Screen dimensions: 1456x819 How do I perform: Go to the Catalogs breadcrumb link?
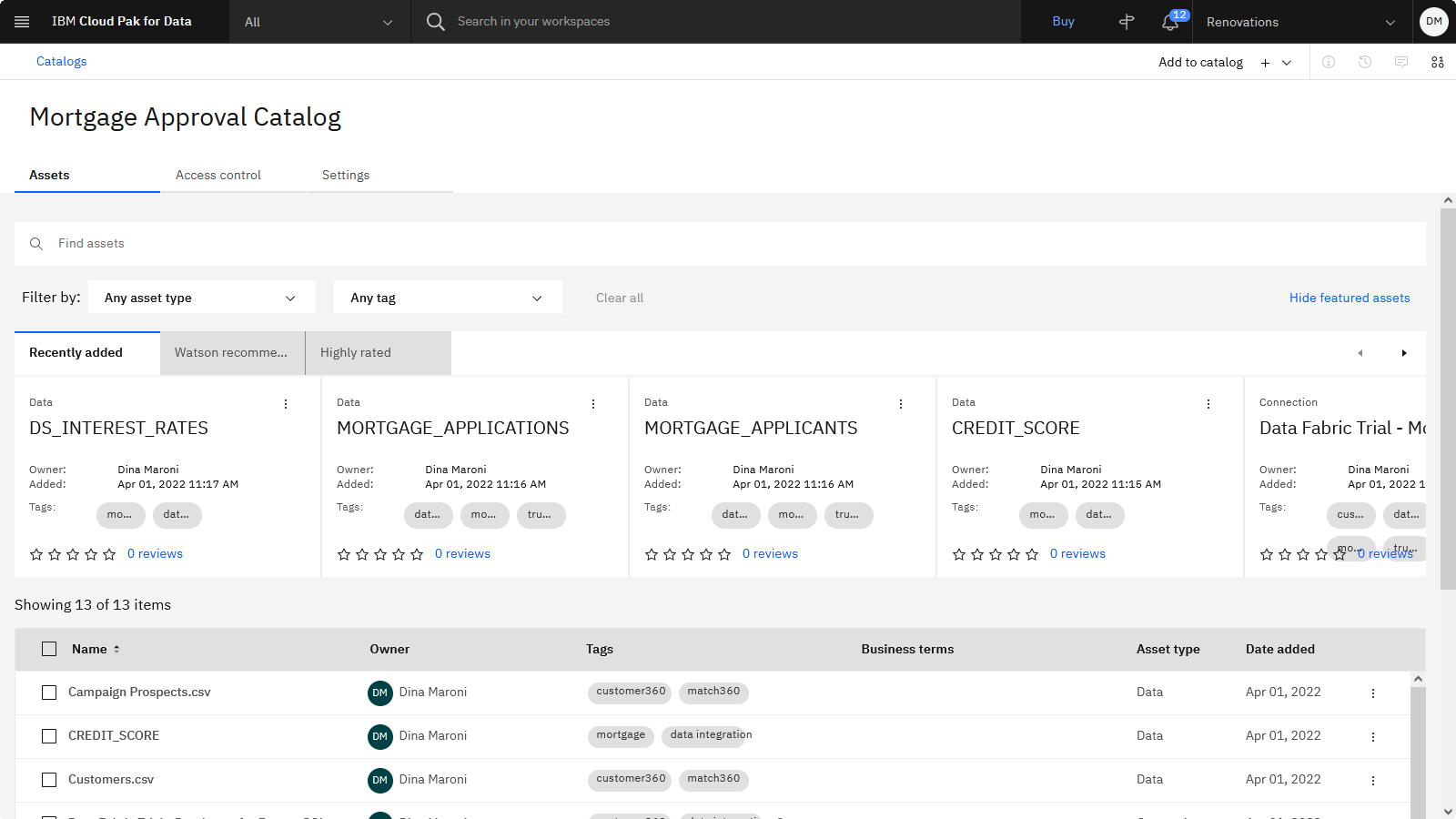click(62, 61)
